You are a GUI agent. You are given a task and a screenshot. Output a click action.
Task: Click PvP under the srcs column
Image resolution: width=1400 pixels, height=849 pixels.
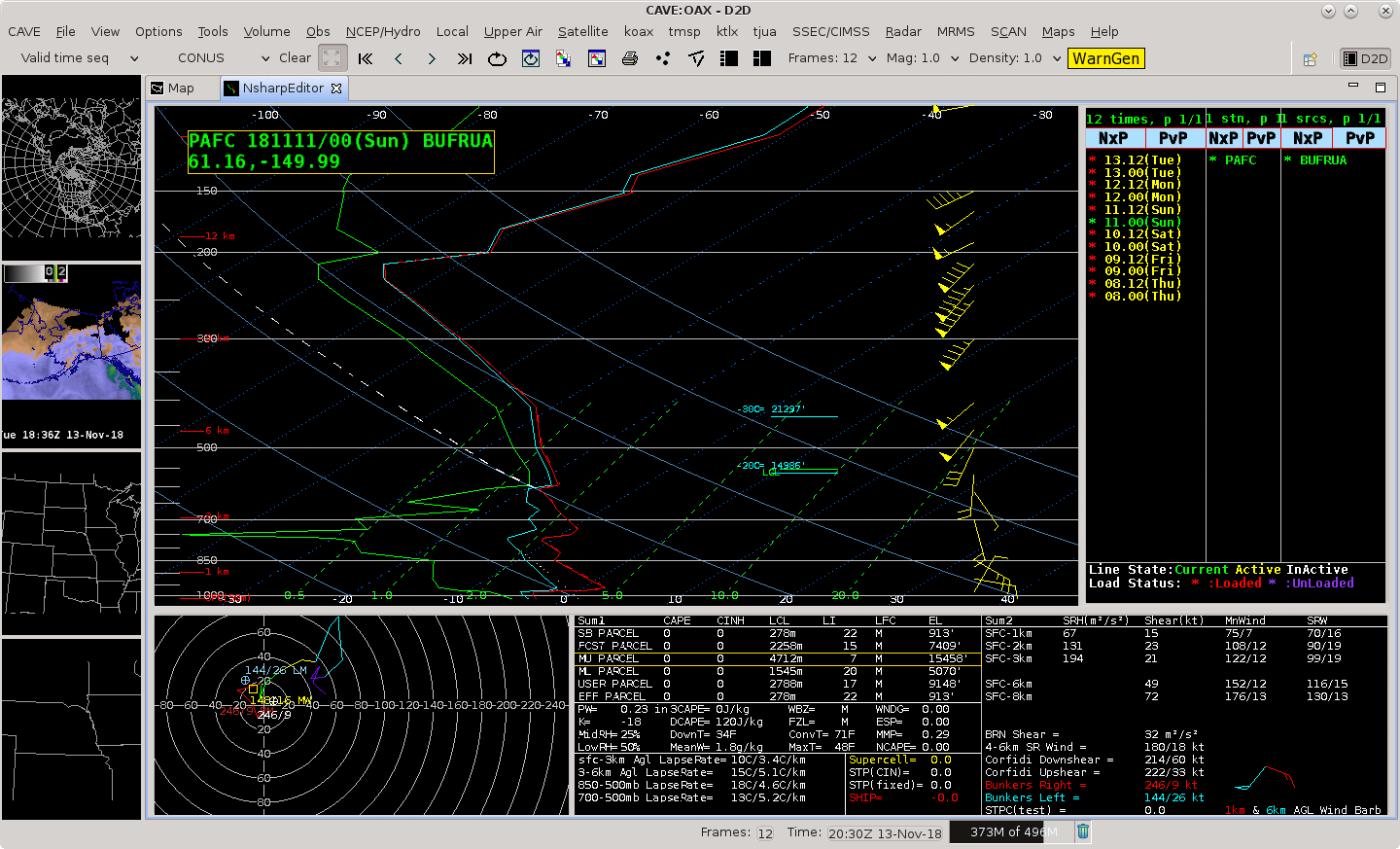(1360, 138)
